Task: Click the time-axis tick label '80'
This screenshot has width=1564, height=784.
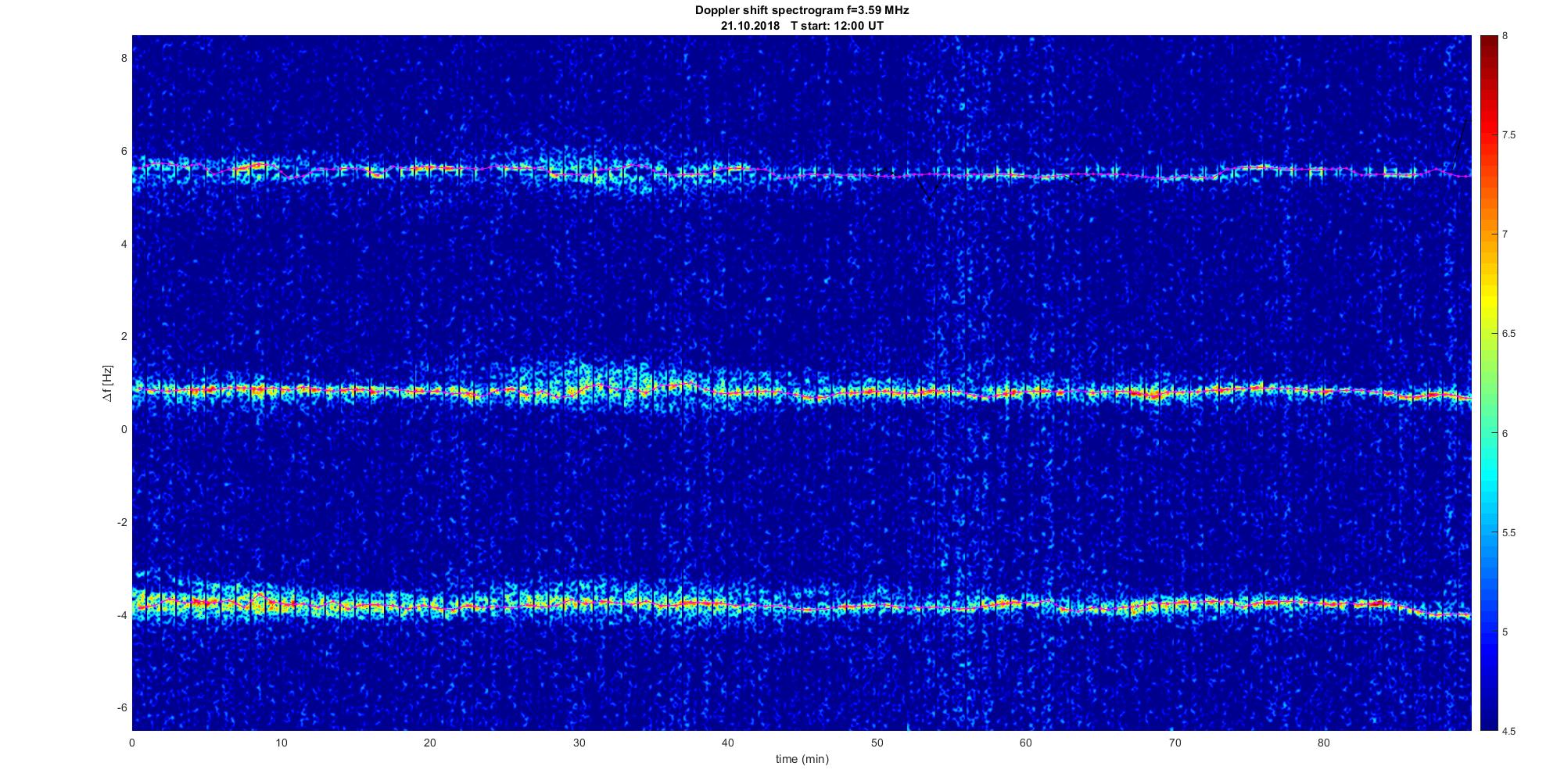Action: click(x=1323, y=743)
